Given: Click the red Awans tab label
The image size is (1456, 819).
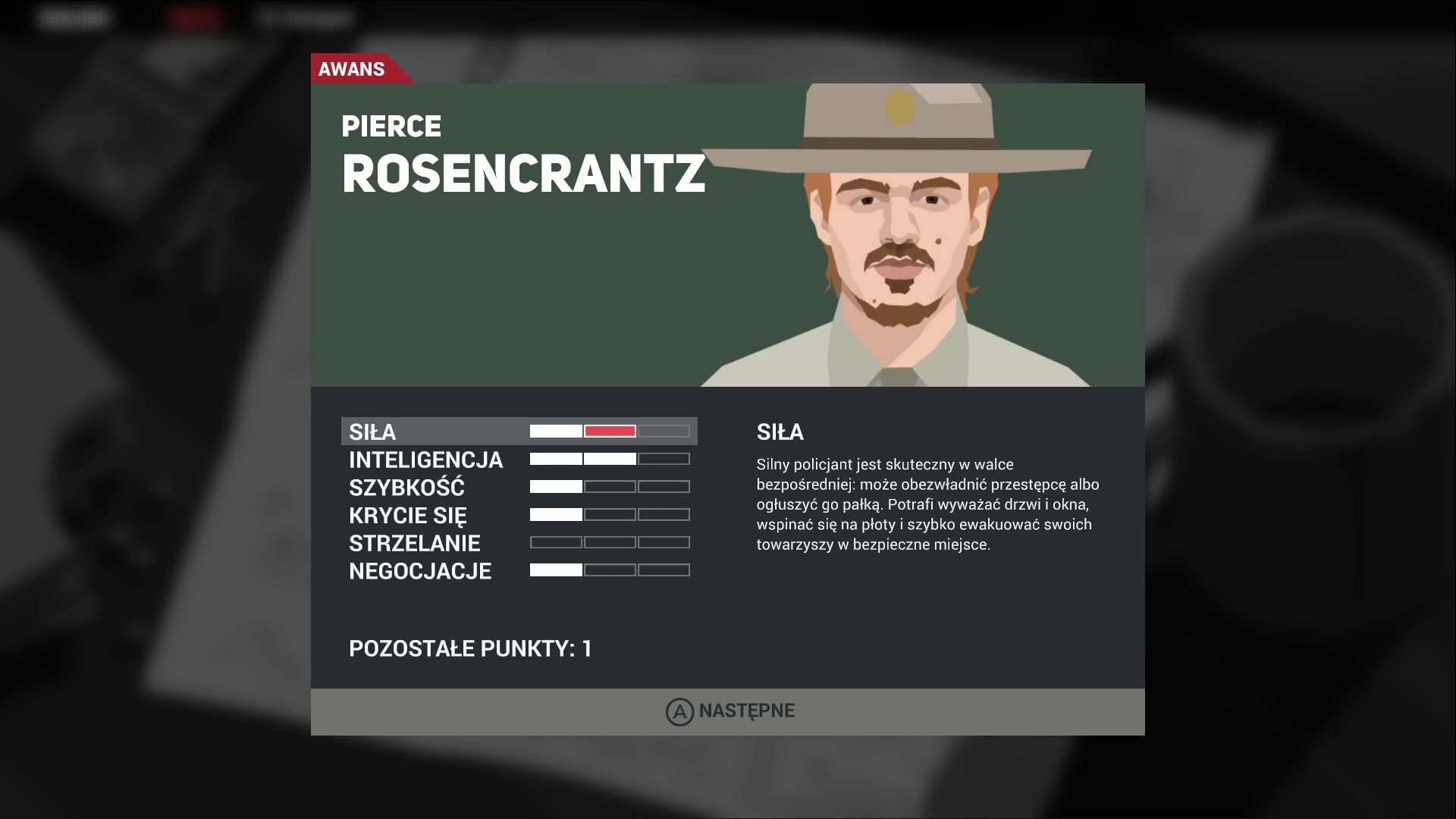Looking at the screenshot, I should coord(352,69).
